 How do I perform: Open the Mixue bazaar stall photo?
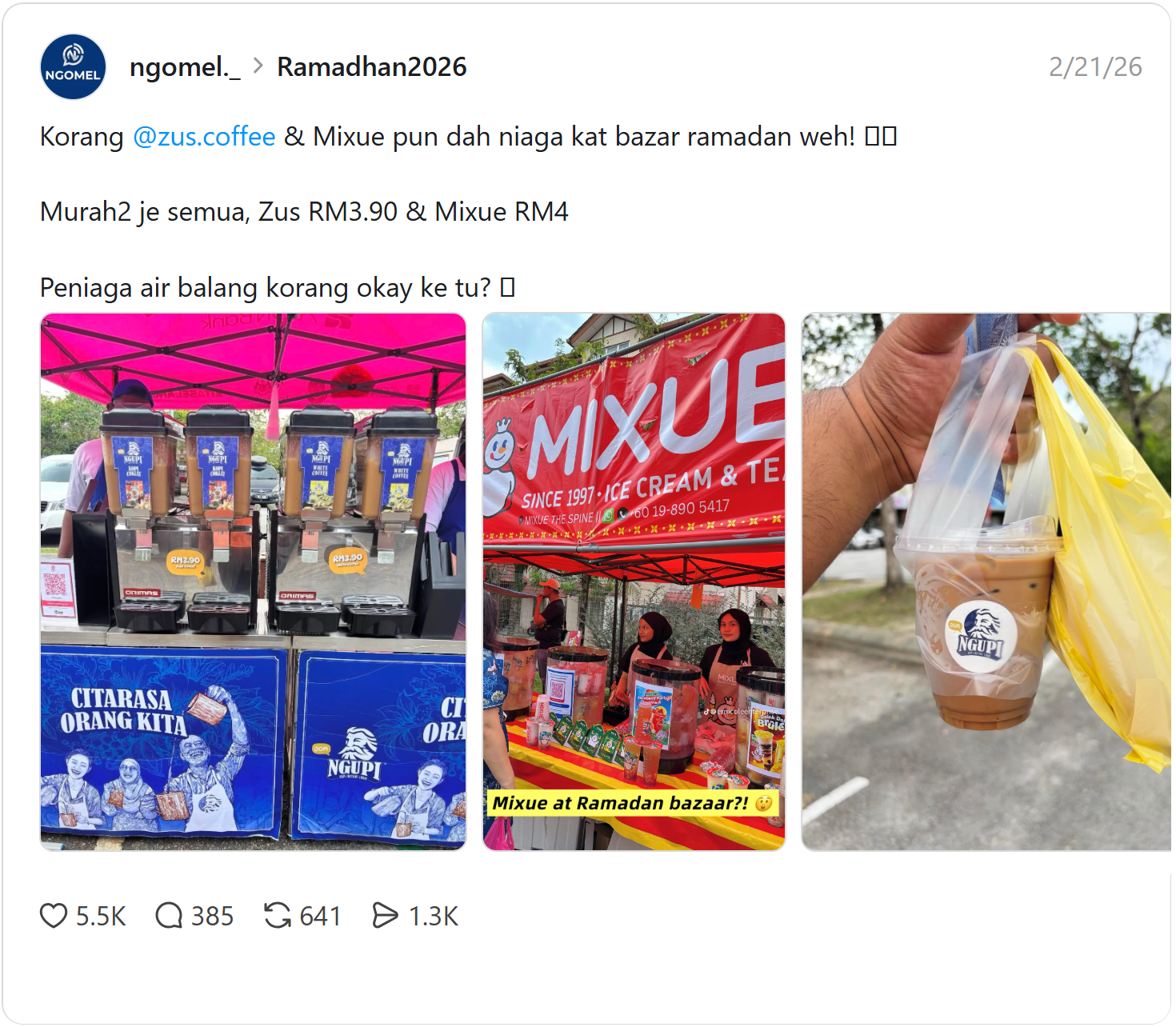(634, 581)
